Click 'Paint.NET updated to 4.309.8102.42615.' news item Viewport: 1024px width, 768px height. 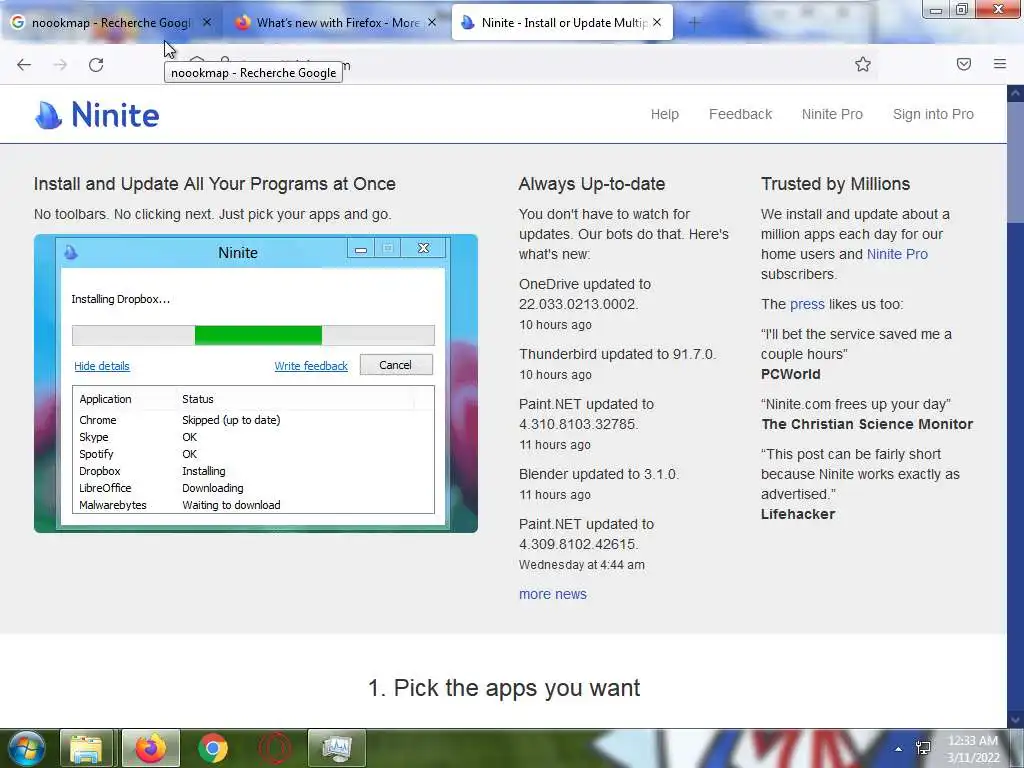[586, 534]
